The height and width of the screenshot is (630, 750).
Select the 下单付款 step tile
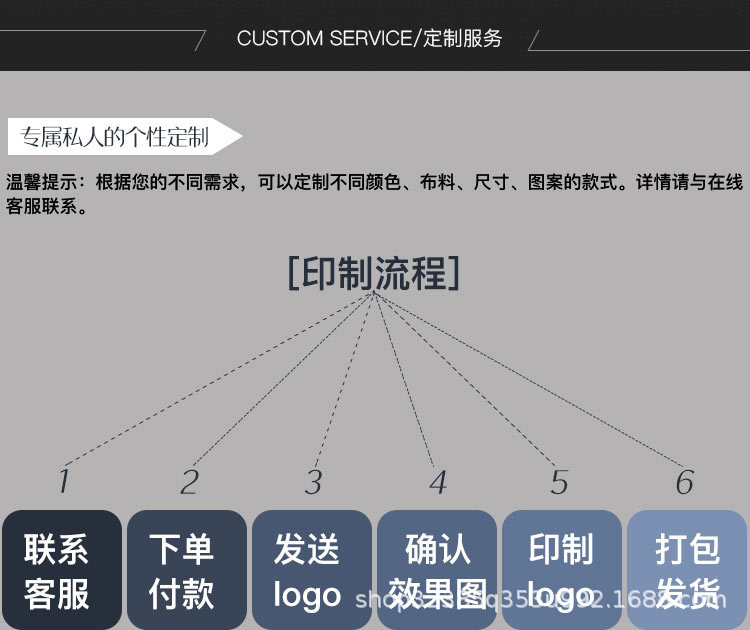(187, 570)
